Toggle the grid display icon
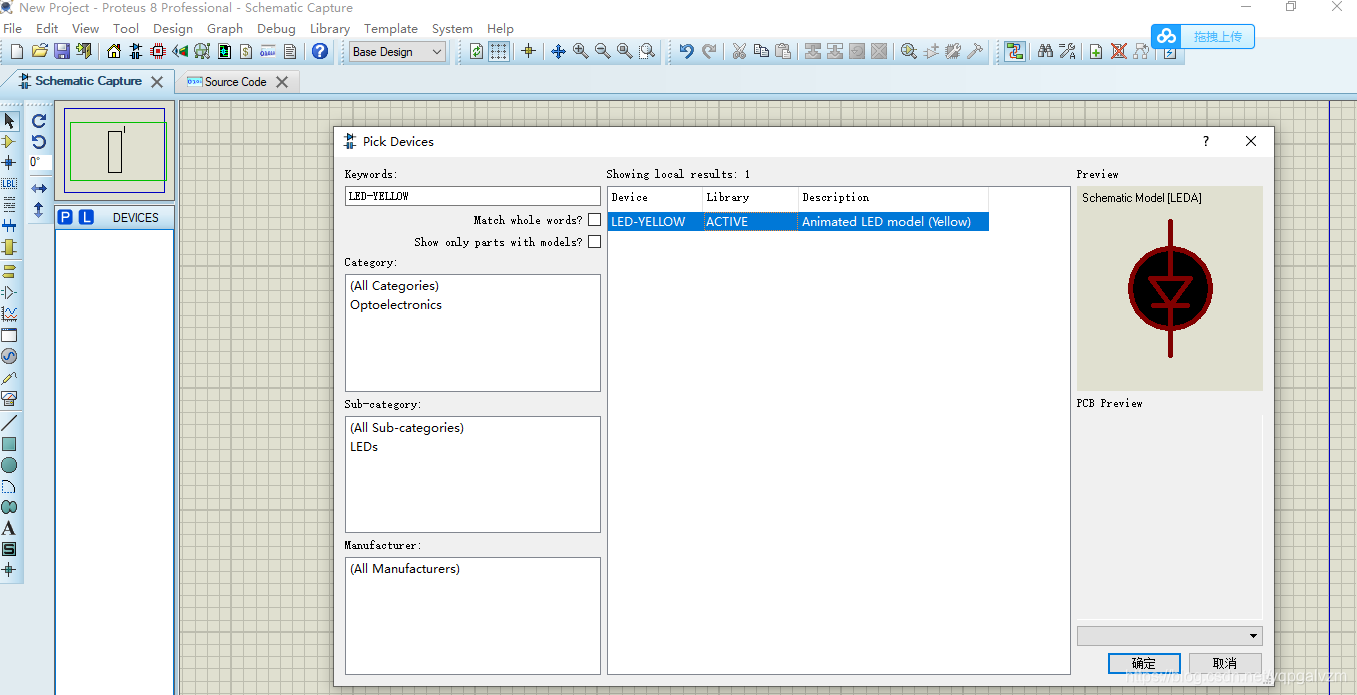1357x695 pixels. pos(498,51)
